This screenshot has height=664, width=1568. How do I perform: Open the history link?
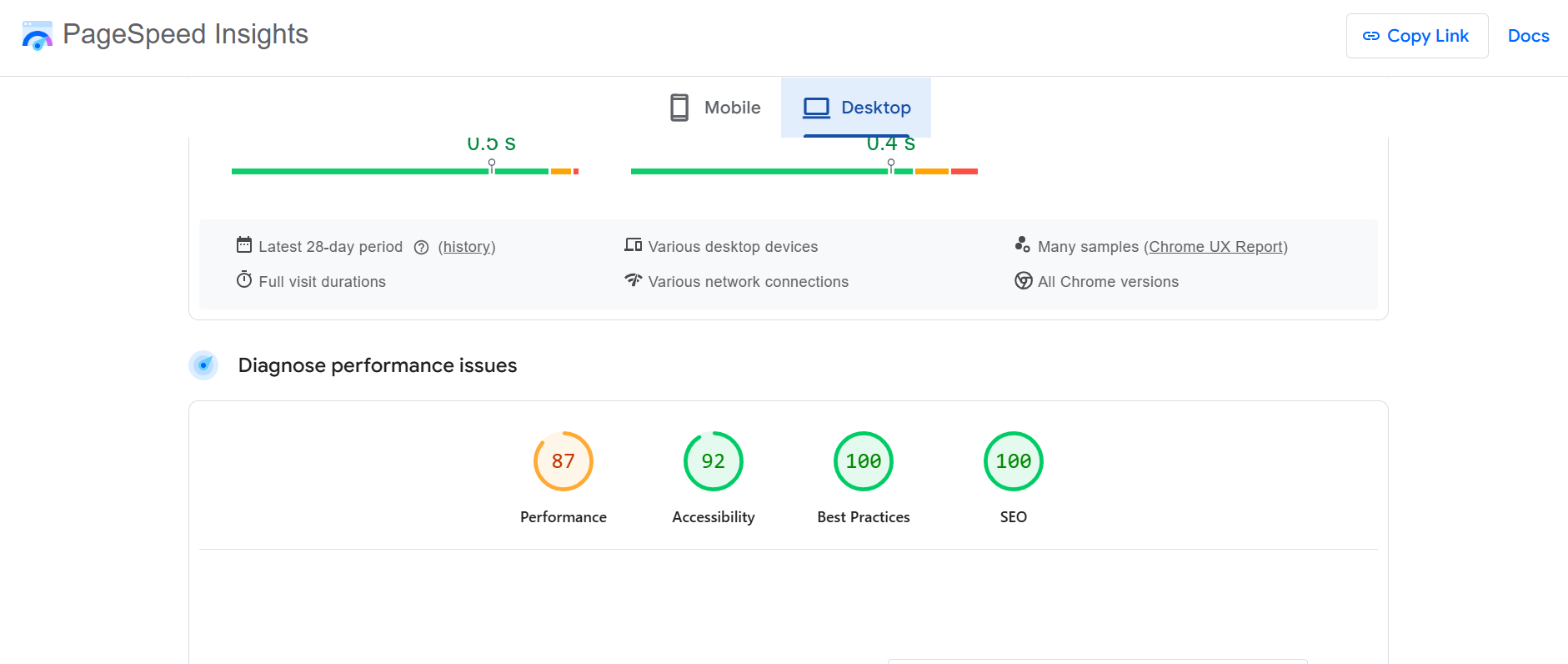point(467,247)
